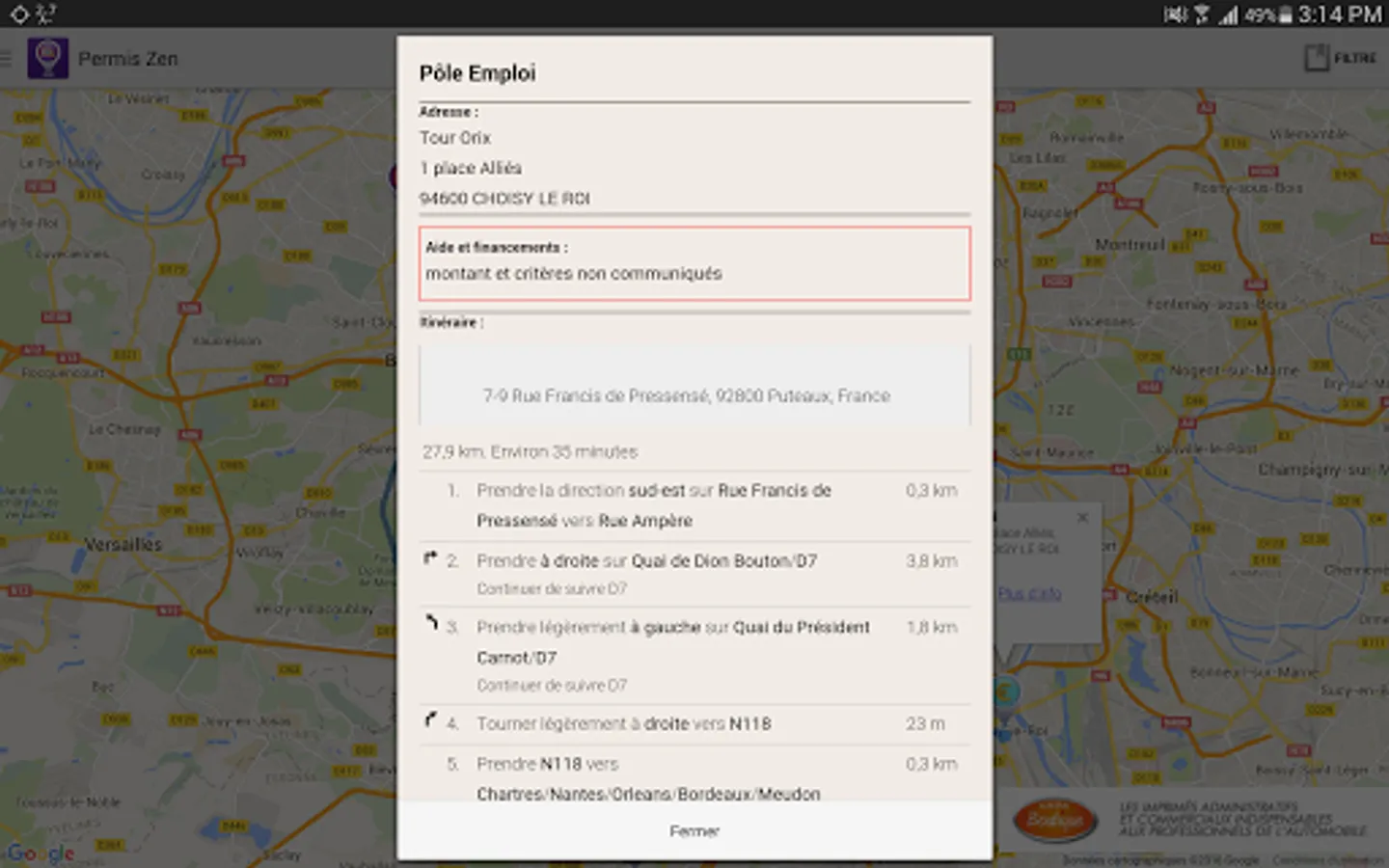Screen dimensions: 1389x868
Task: Open the advertisement banner at bottom right
Action: [x=1191, y=821]
